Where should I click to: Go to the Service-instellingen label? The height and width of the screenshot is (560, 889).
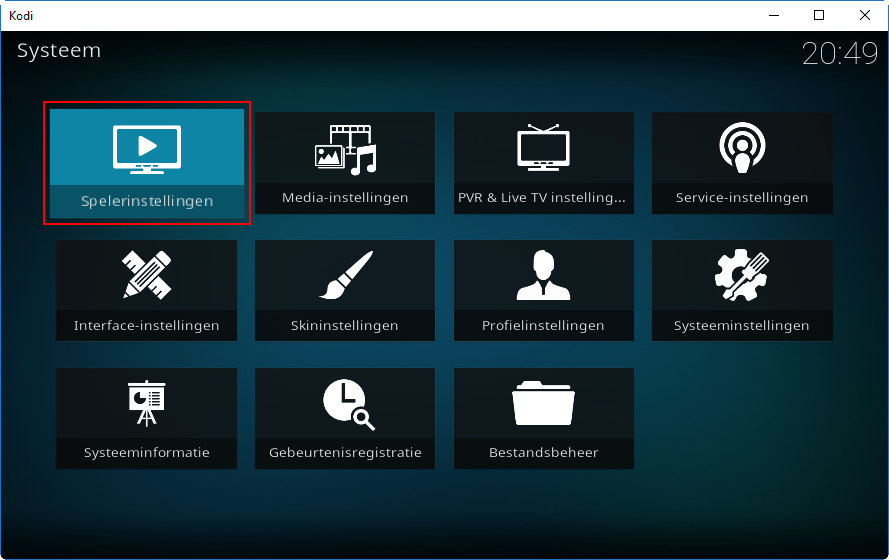(742, 197)
